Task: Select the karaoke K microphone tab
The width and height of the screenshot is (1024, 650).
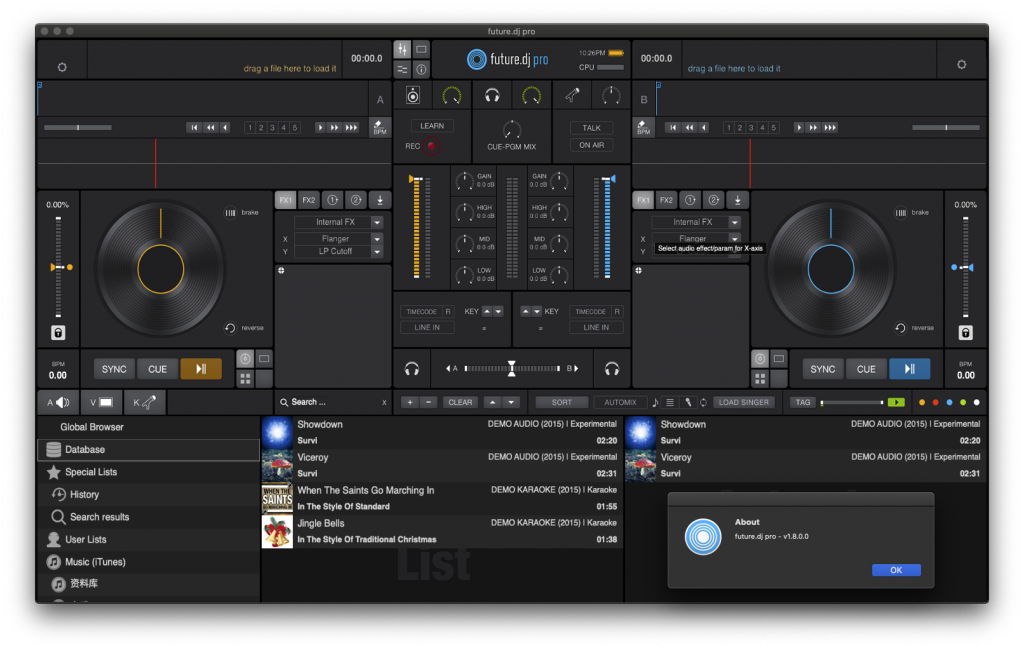Action: coord(144,402)
